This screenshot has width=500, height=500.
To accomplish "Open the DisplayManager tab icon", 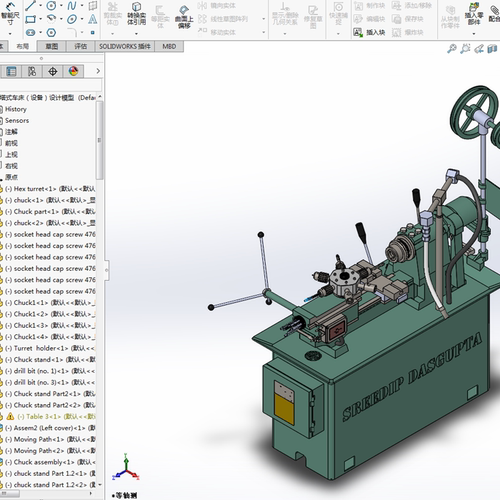I will 73,71.
